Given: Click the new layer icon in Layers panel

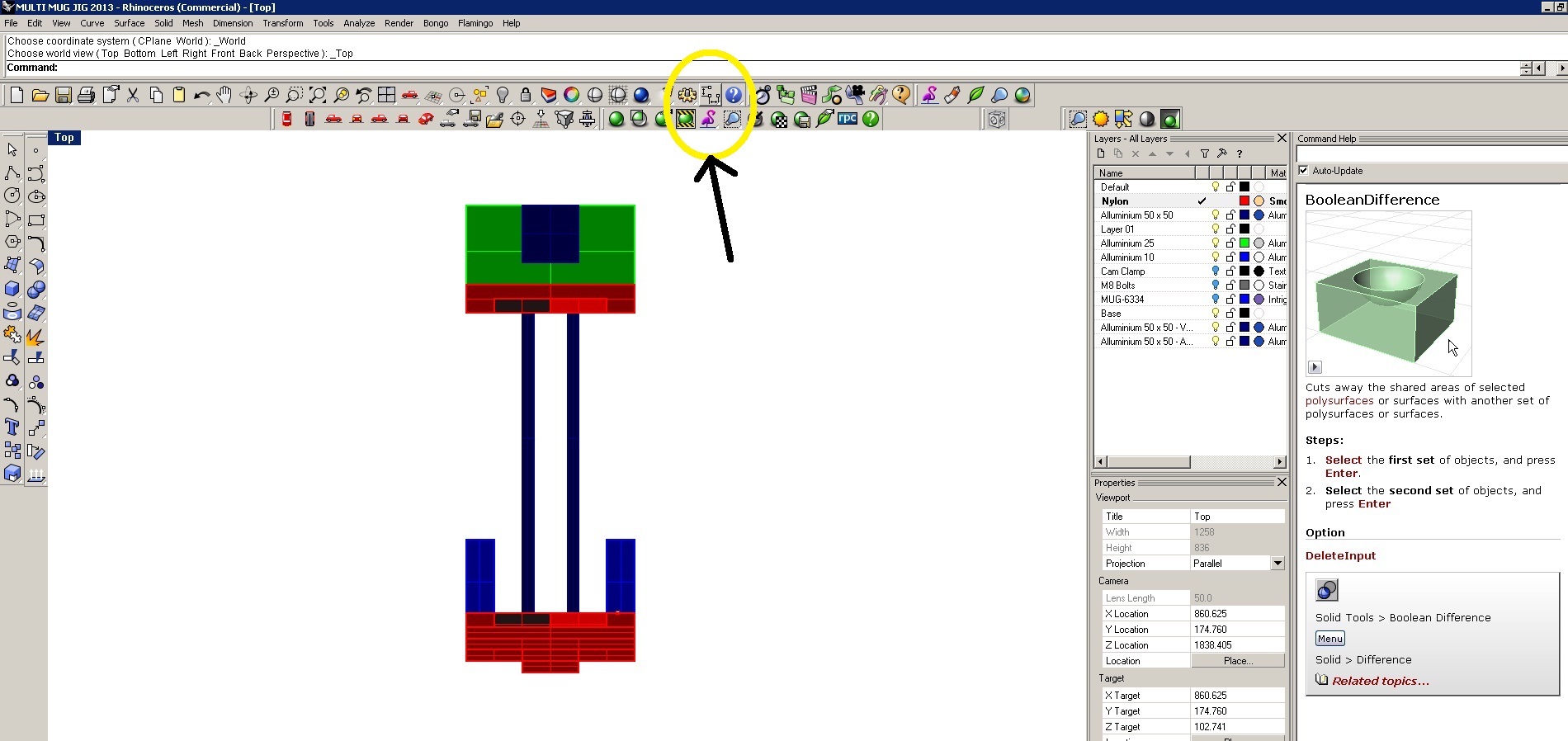Looking at the screenshot, I should [x=1101, y=153].
